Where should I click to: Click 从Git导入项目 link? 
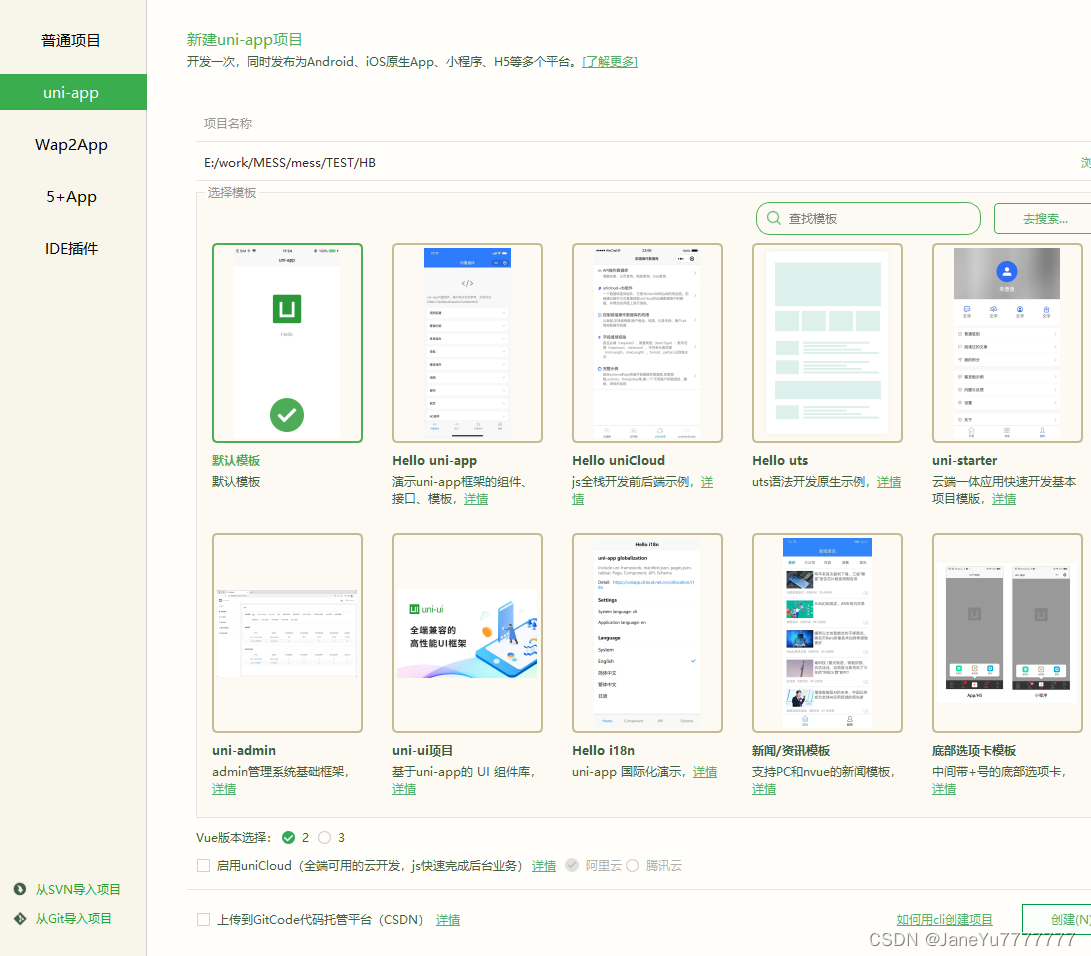pos(73,918)
